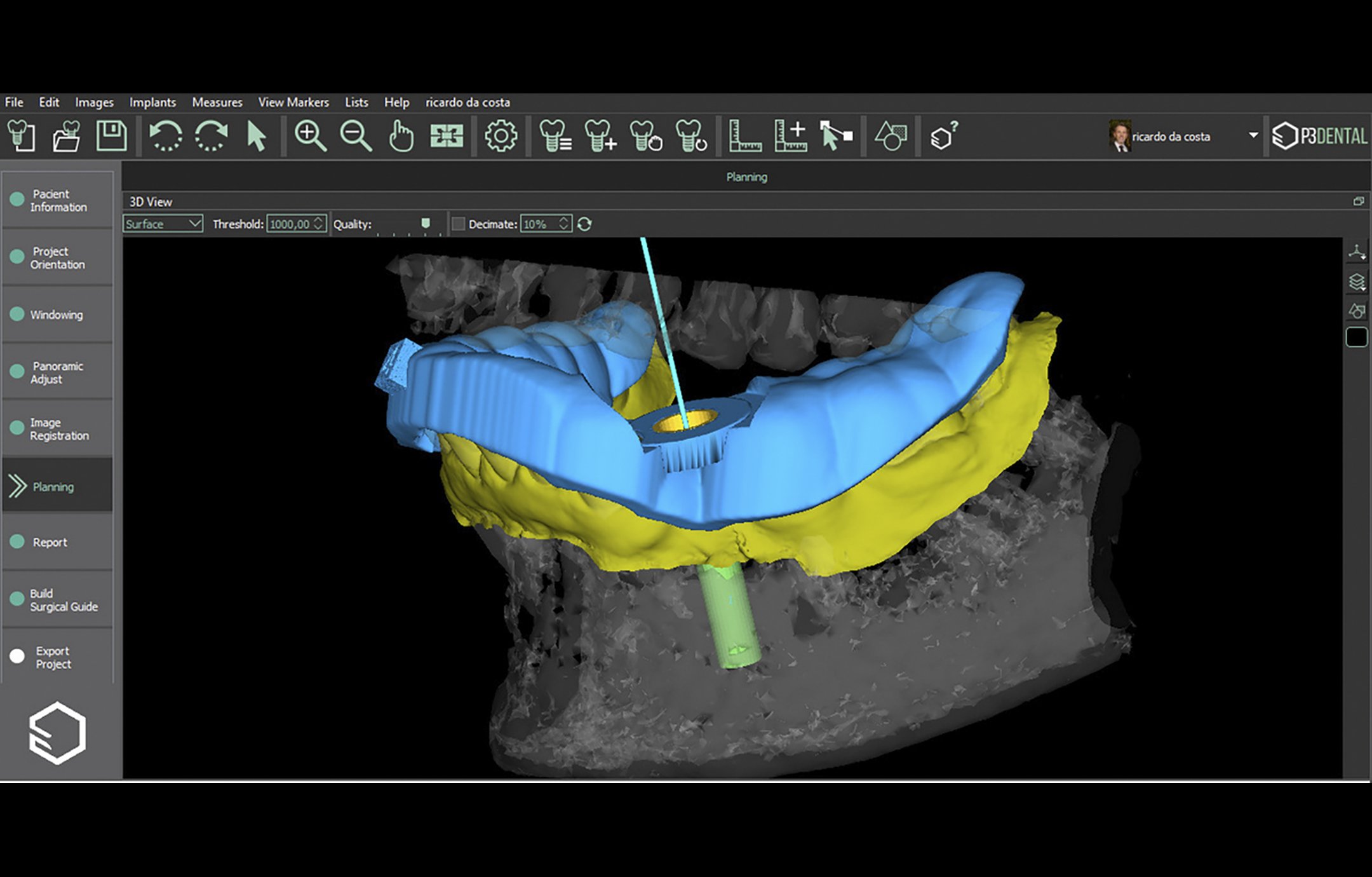1372x877 pixels.
Task: Click the user profile photo
Action: click(1119, 135)
